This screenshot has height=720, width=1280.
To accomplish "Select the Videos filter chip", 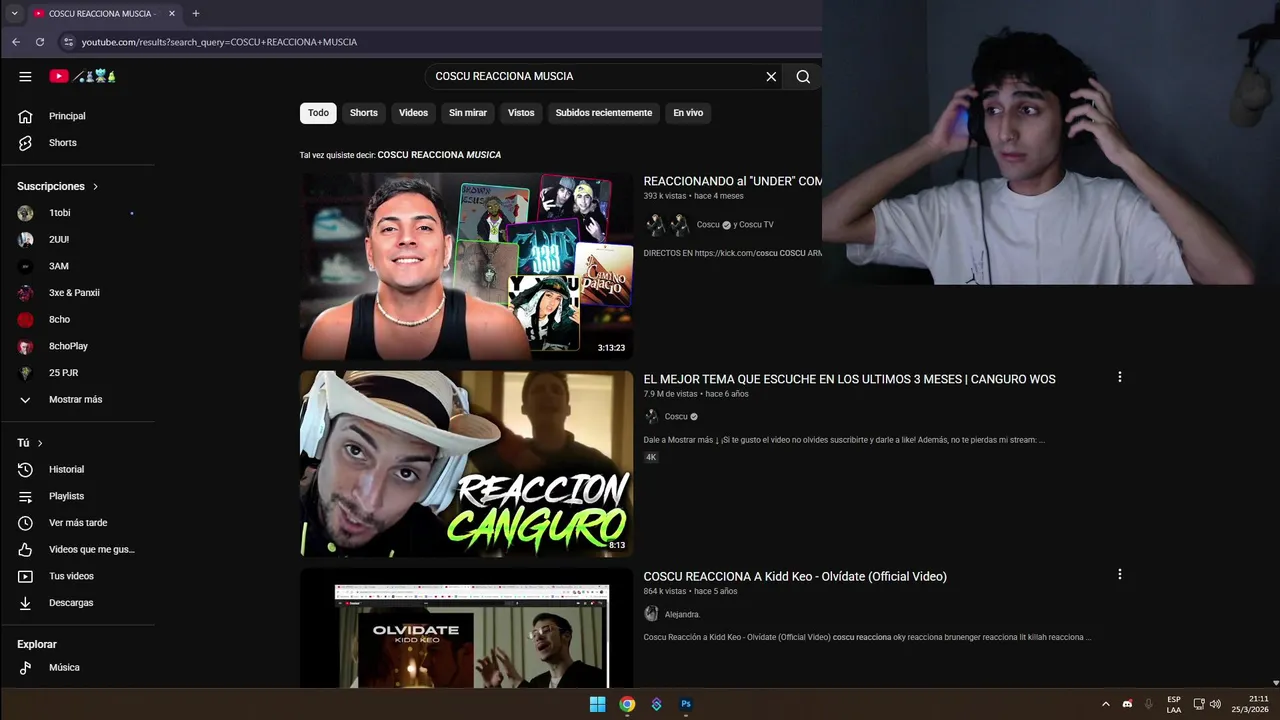I will pos(413,113).
